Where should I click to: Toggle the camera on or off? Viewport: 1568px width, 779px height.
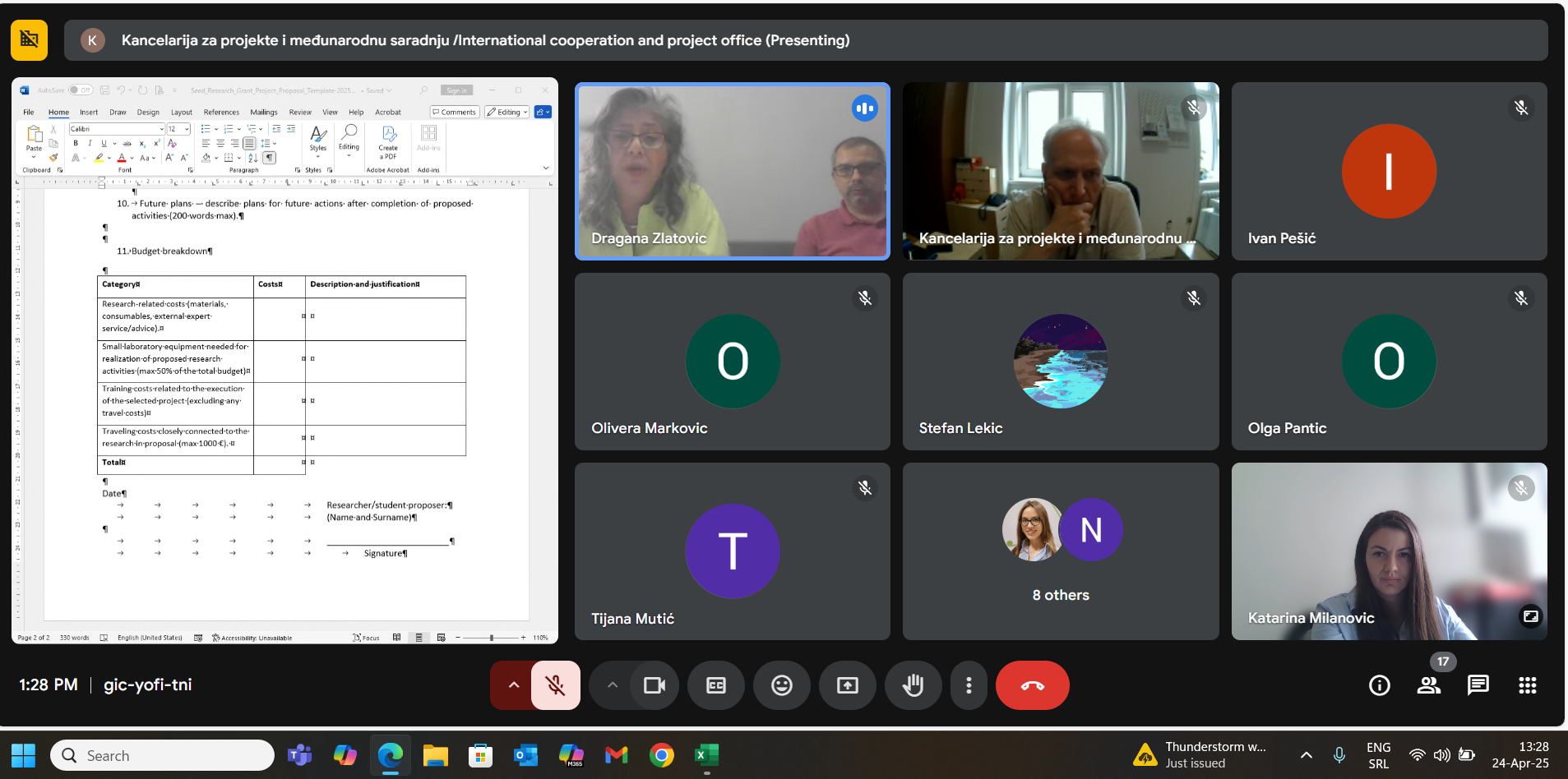coord(654,685)
